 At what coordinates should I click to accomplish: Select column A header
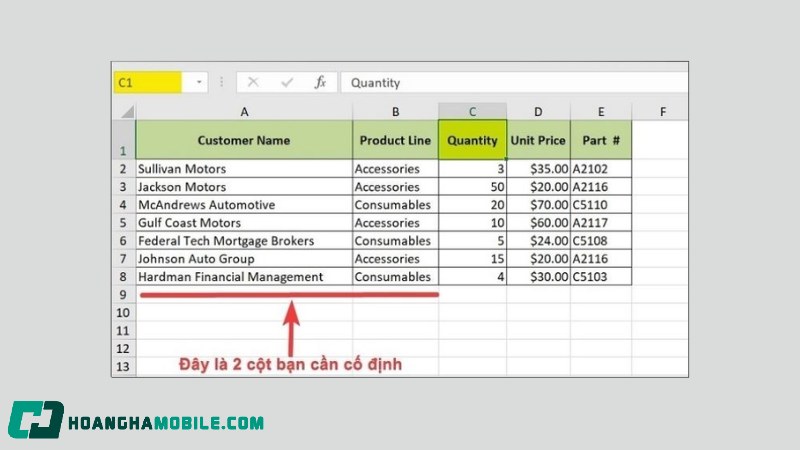(x=244, y=112)
